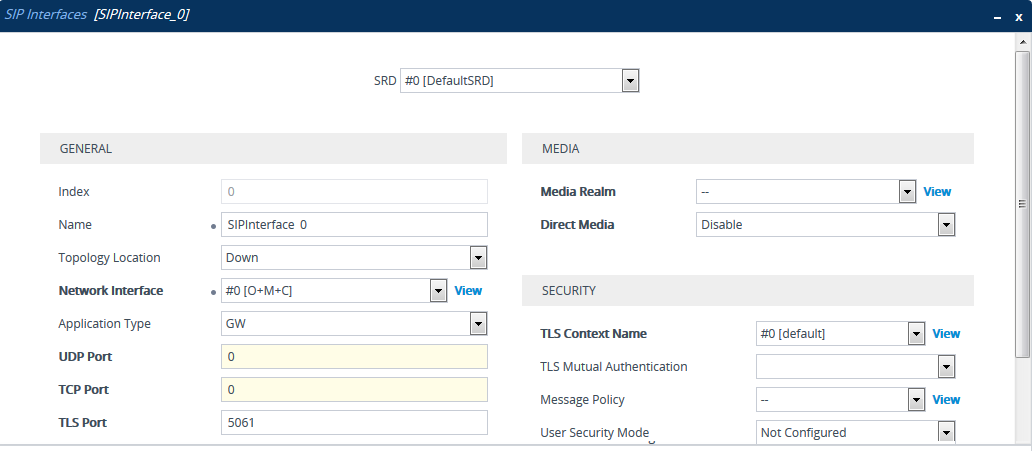Expand the User Security Mode dropdown

[946, 433]
